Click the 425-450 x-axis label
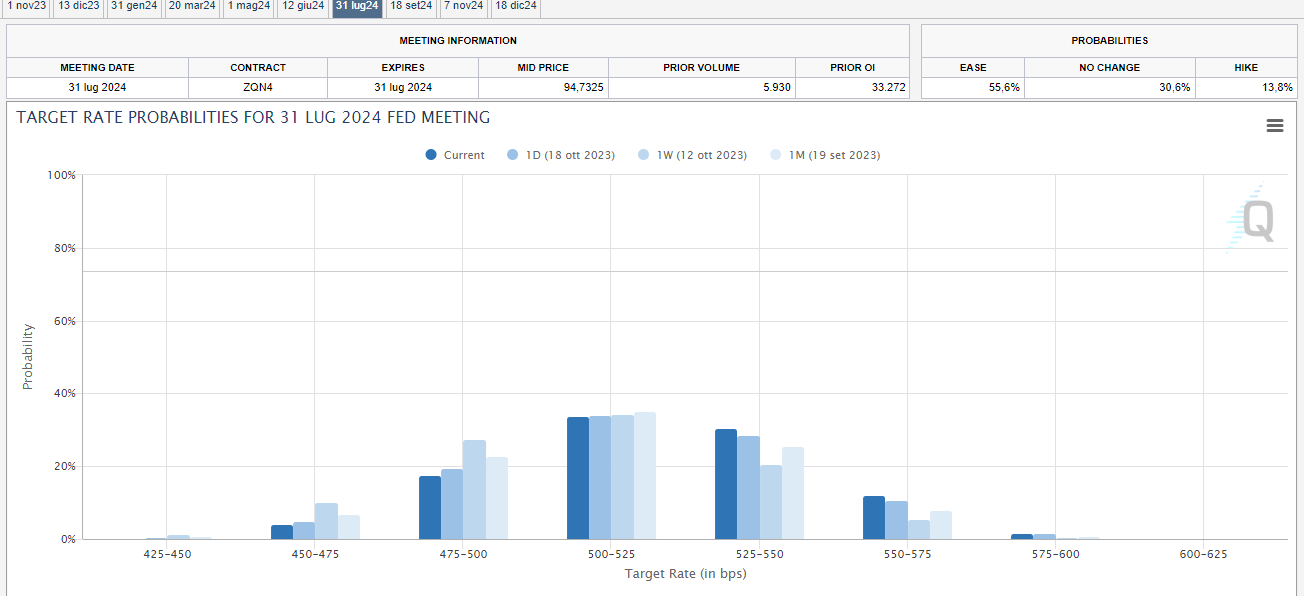This screenshot has width=1304, height=596. point(167,554)
